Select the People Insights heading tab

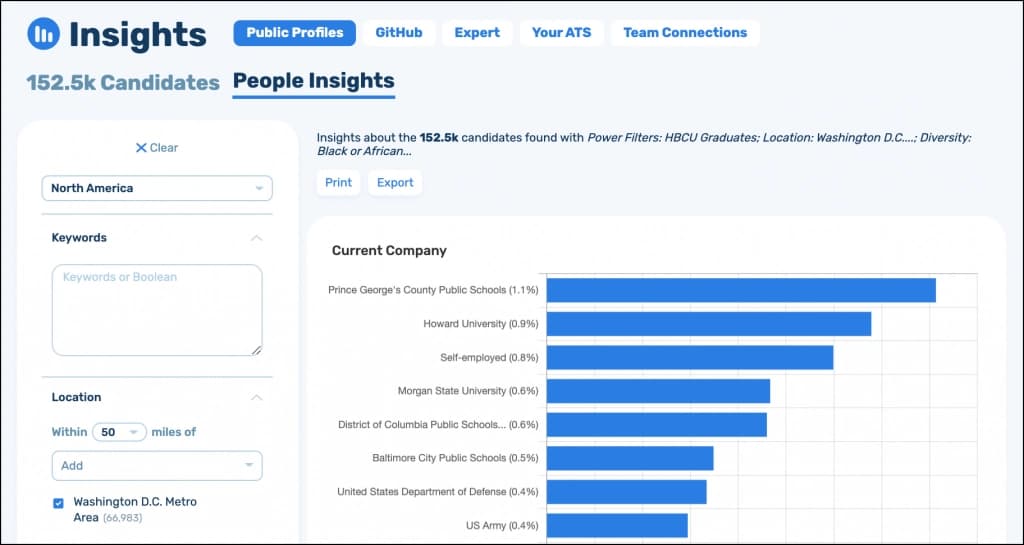tap(313, 81)
